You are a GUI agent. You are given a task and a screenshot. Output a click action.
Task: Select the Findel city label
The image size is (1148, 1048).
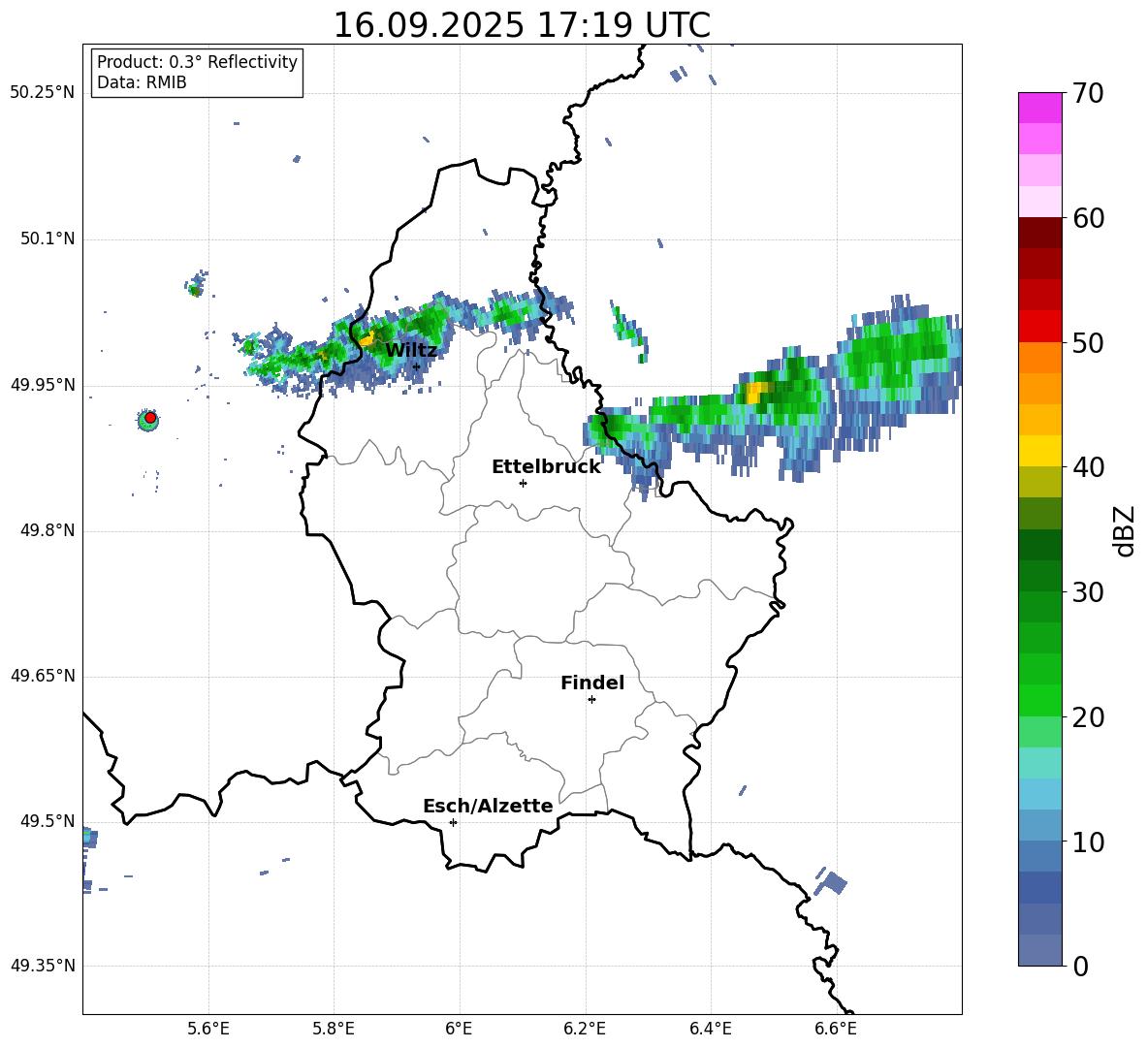coord(592,683)
